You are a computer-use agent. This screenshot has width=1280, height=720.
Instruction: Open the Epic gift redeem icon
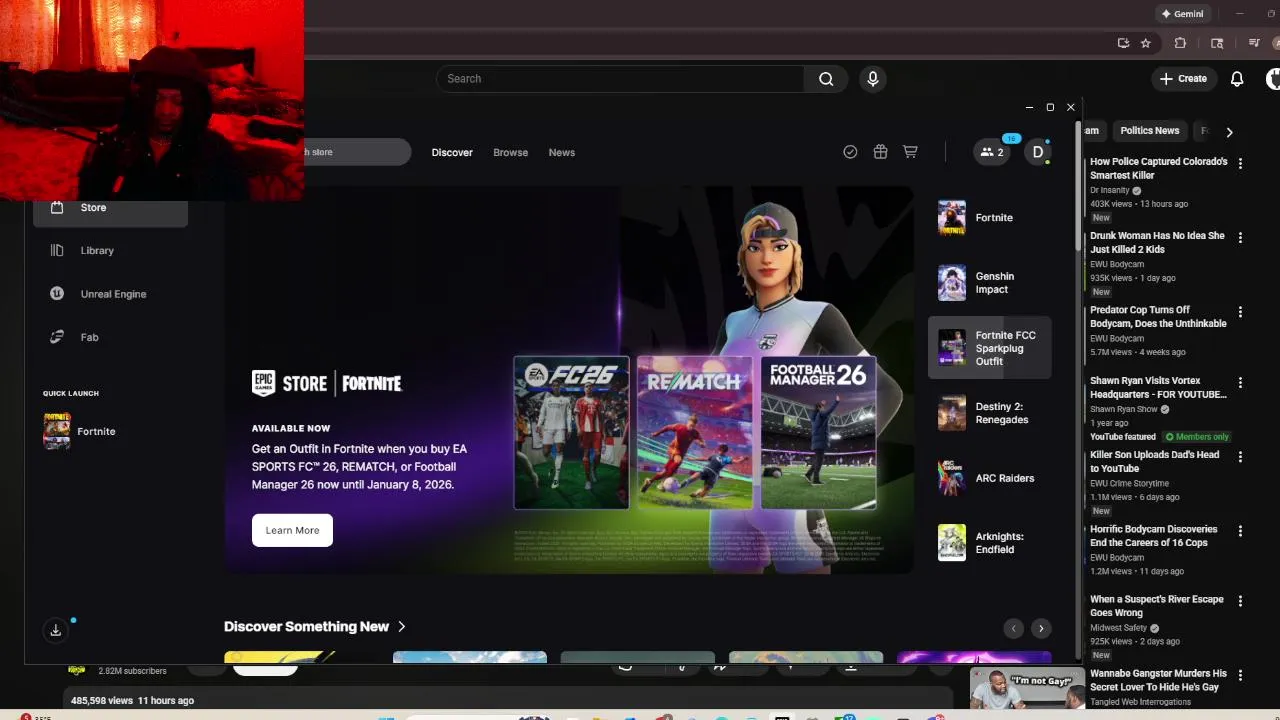[880, 152]
